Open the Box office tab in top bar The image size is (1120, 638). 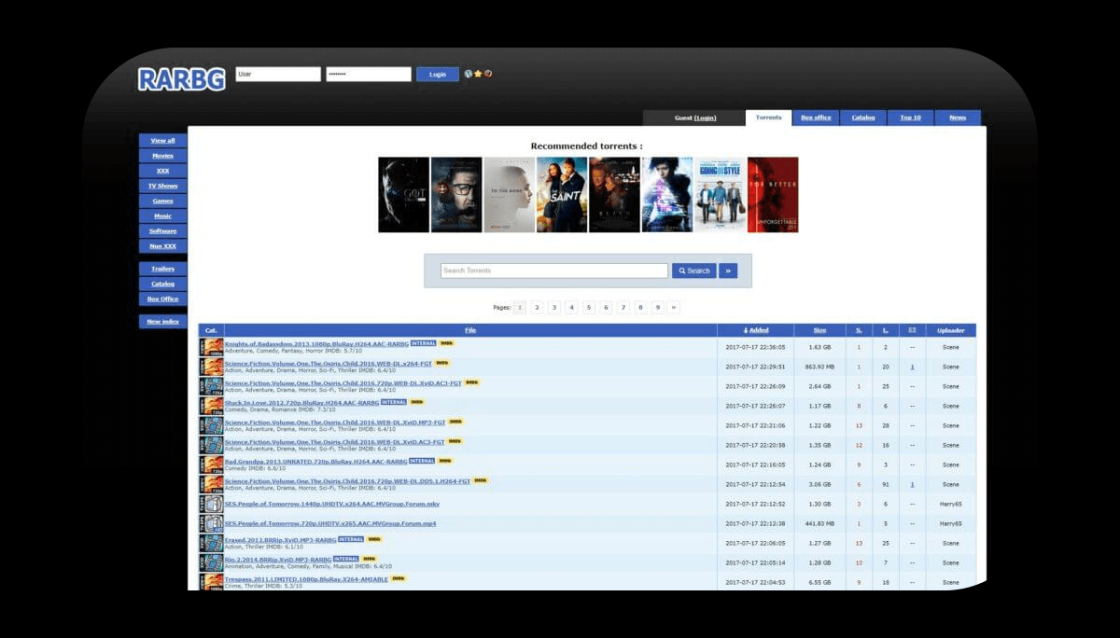point(816,118)
